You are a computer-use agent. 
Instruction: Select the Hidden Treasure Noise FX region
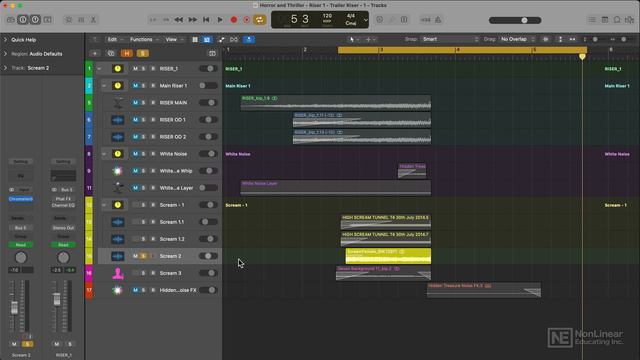[x=484, y=290]
